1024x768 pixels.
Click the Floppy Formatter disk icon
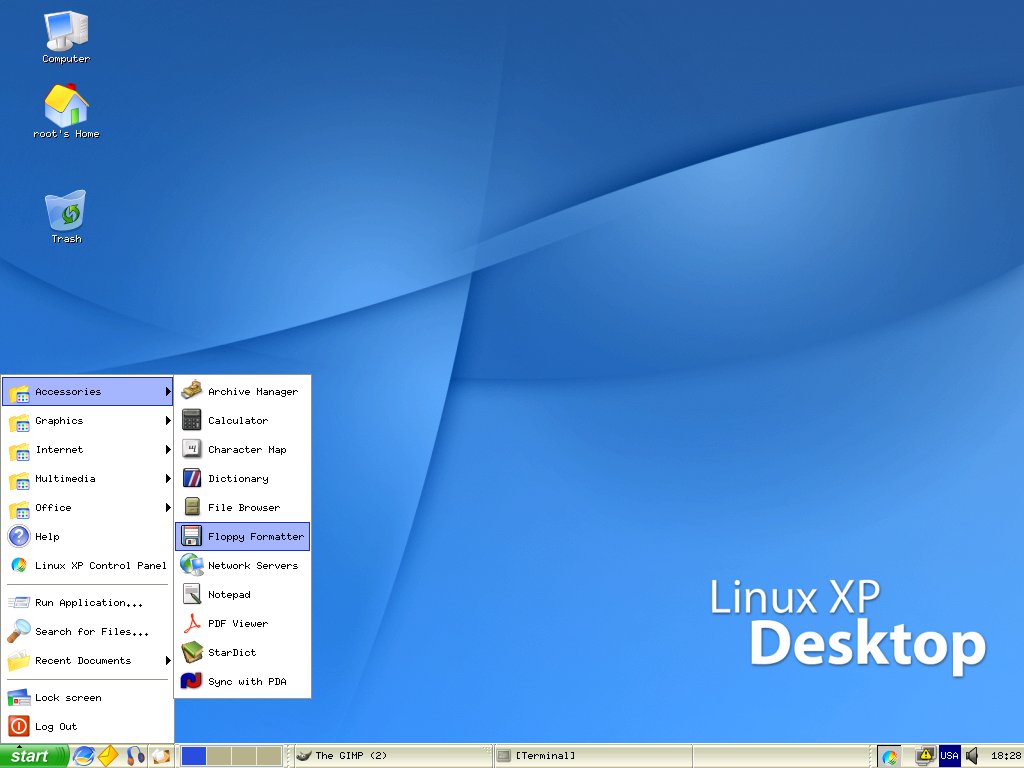tap(192, 536)
